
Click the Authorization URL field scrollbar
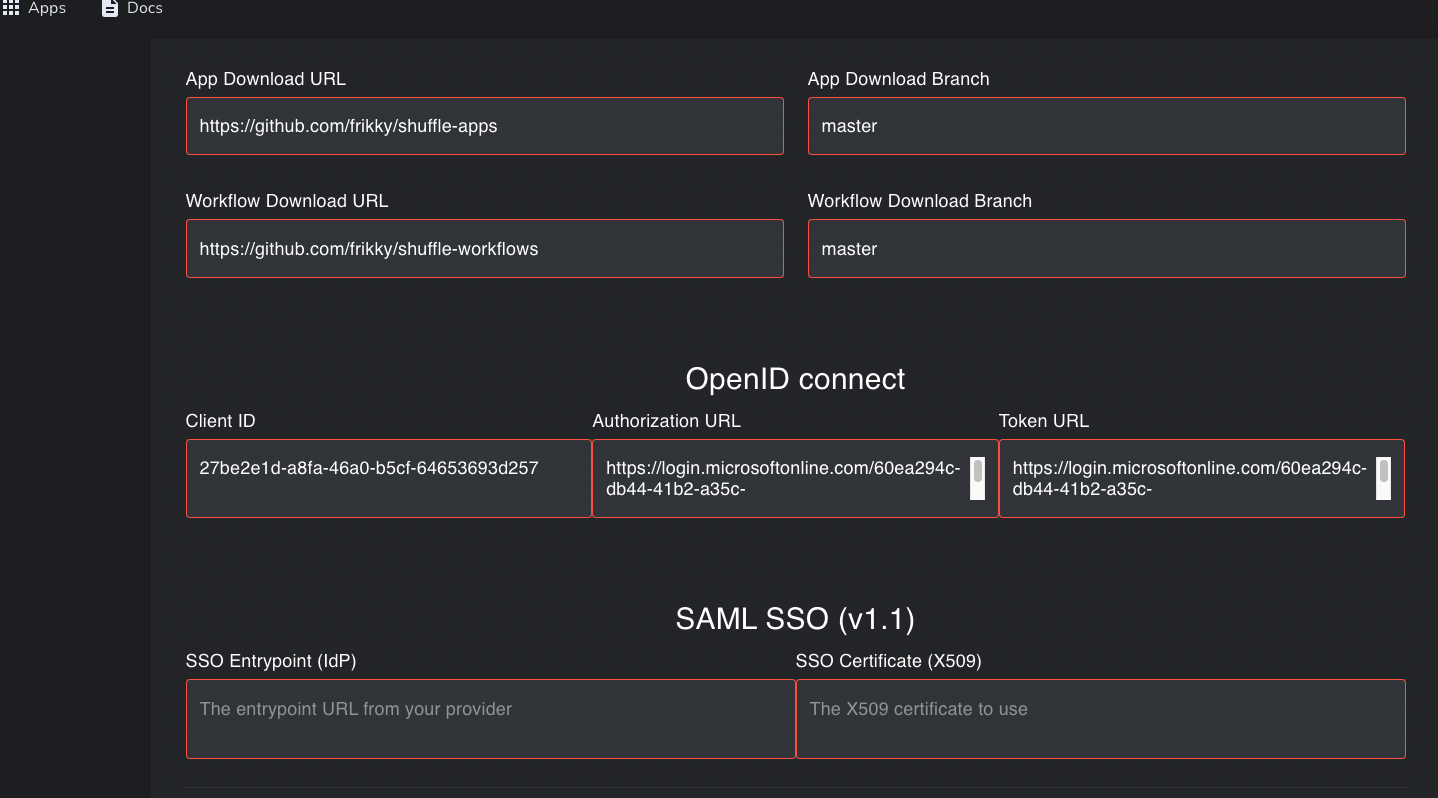977,478
